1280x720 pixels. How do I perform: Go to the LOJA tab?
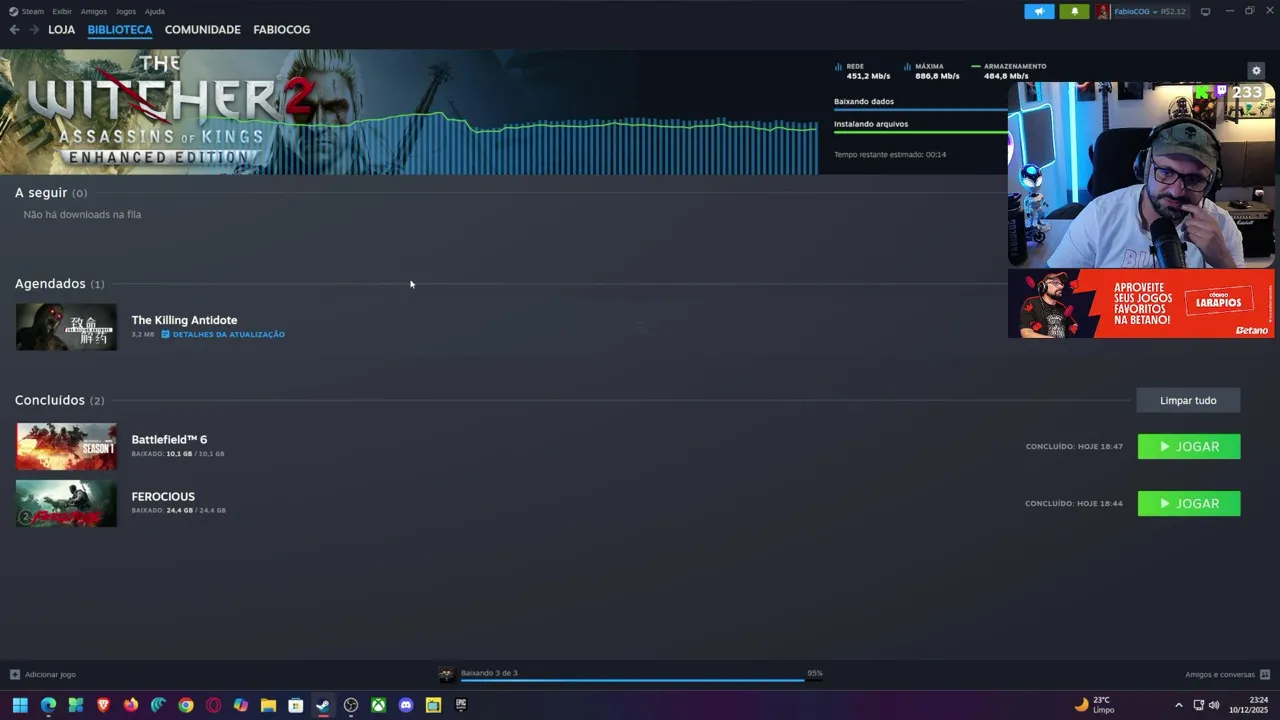(62, 30)
